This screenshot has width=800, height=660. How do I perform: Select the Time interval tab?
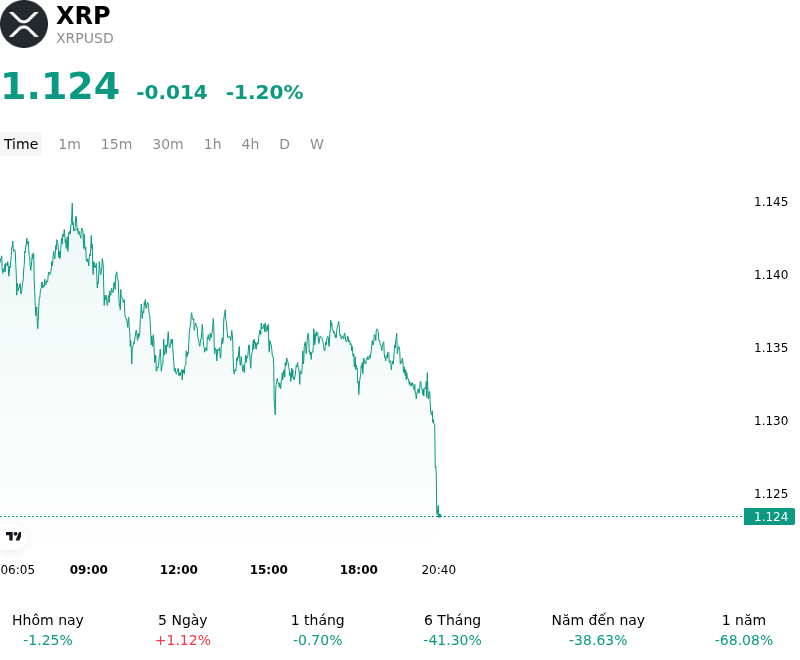[21, 144]
